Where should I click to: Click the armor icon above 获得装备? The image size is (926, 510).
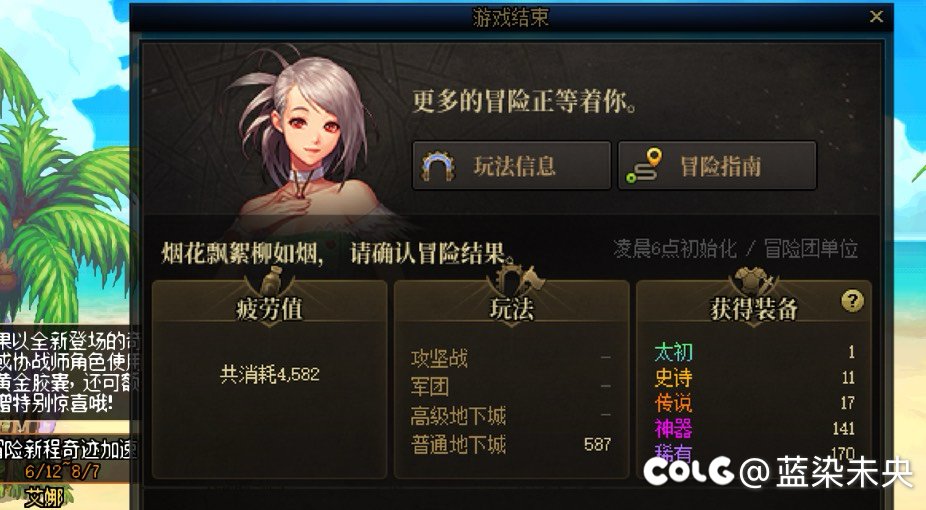coord(754,281)
